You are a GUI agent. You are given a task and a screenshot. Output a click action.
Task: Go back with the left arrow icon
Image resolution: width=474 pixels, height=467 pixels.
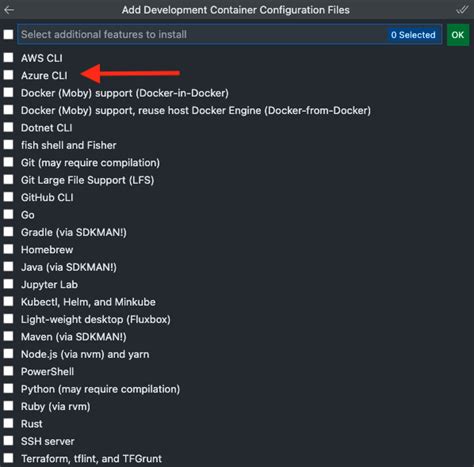9,10
